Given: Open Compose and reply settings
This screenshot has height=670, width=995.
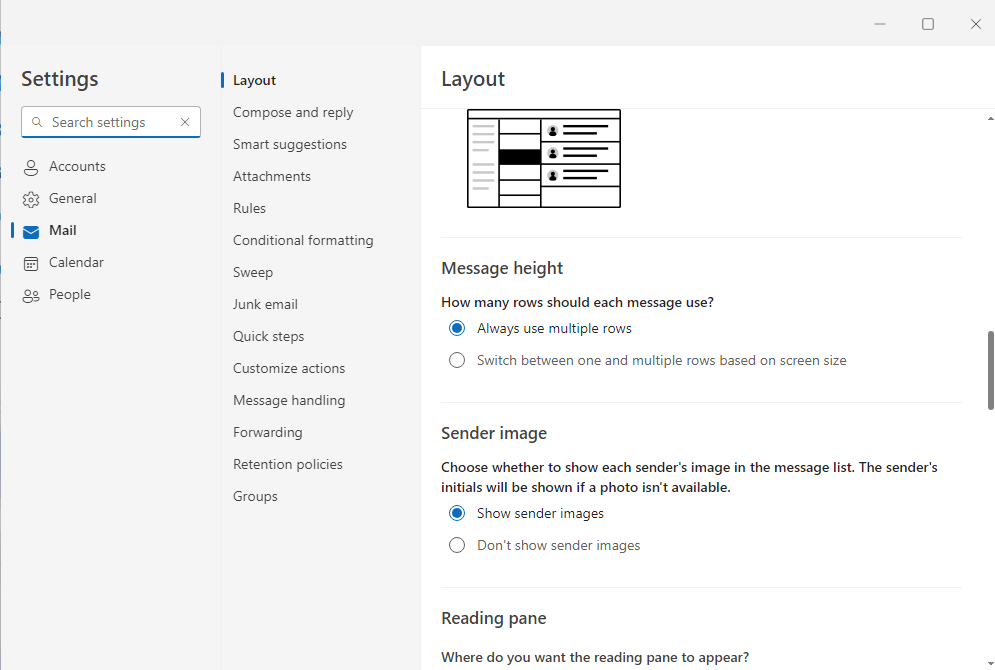Looking at the screenshot, I should (293, 112).
